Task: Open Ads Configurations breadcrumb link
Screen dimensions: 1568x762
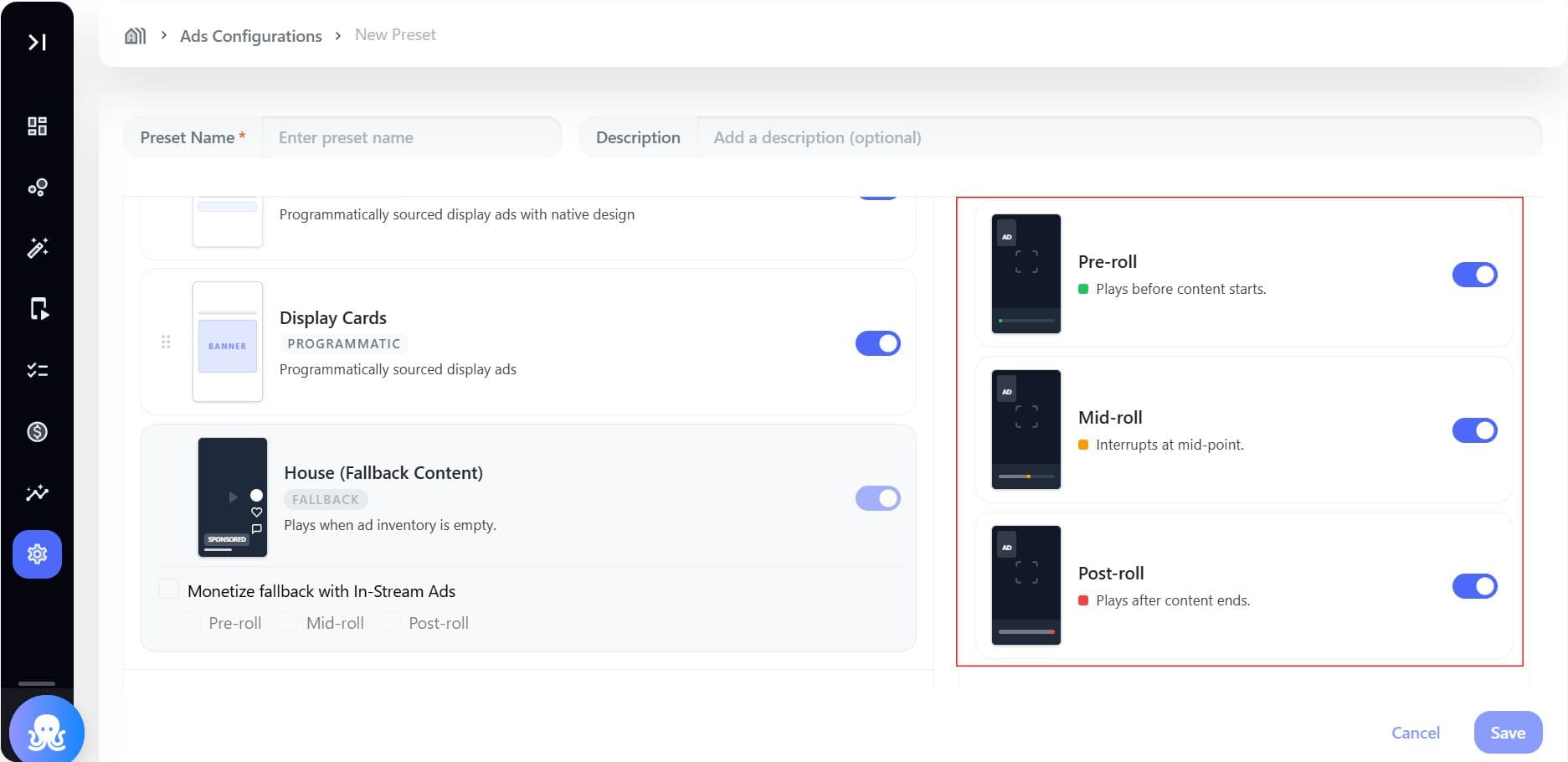Action: coord(251,36)
